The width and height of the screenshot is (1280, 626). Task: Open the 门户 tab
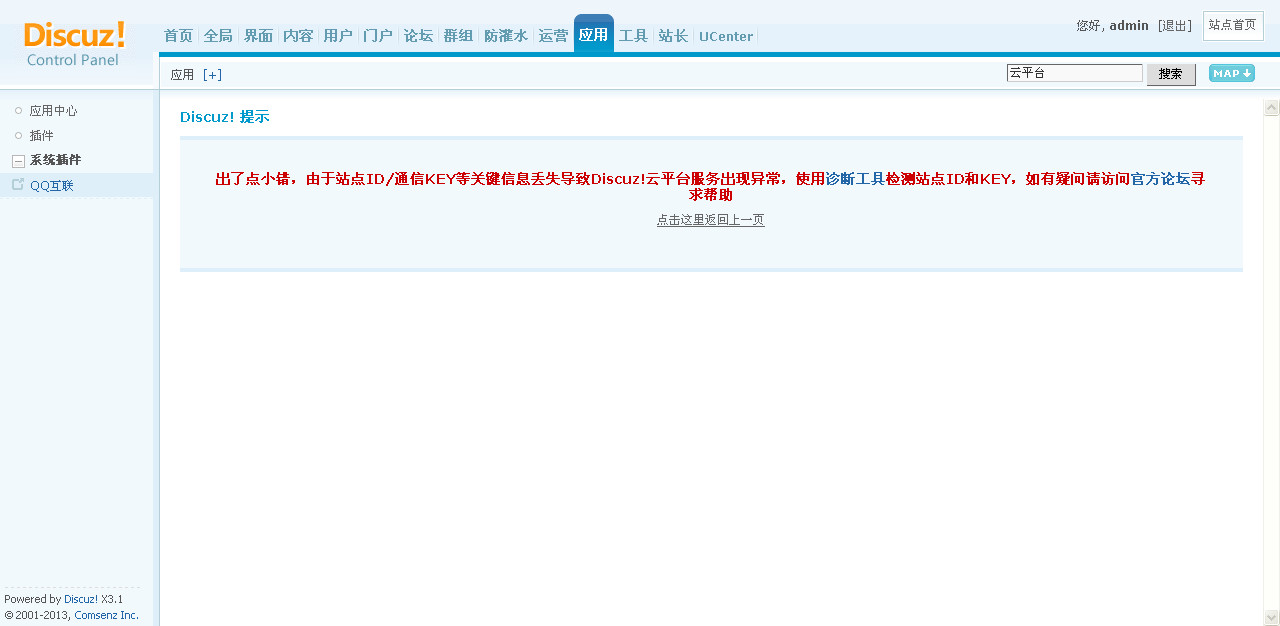pyautogui.click(x=378, y=36)
